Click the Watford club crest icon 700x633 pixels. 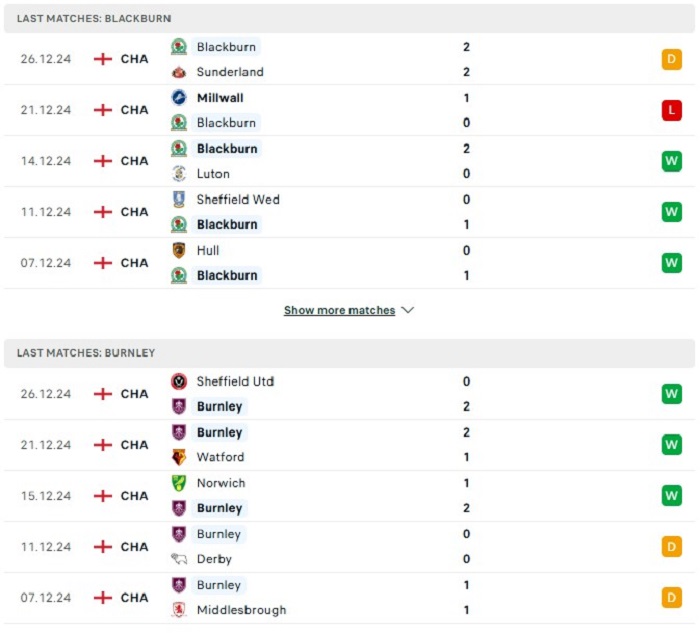179,457
